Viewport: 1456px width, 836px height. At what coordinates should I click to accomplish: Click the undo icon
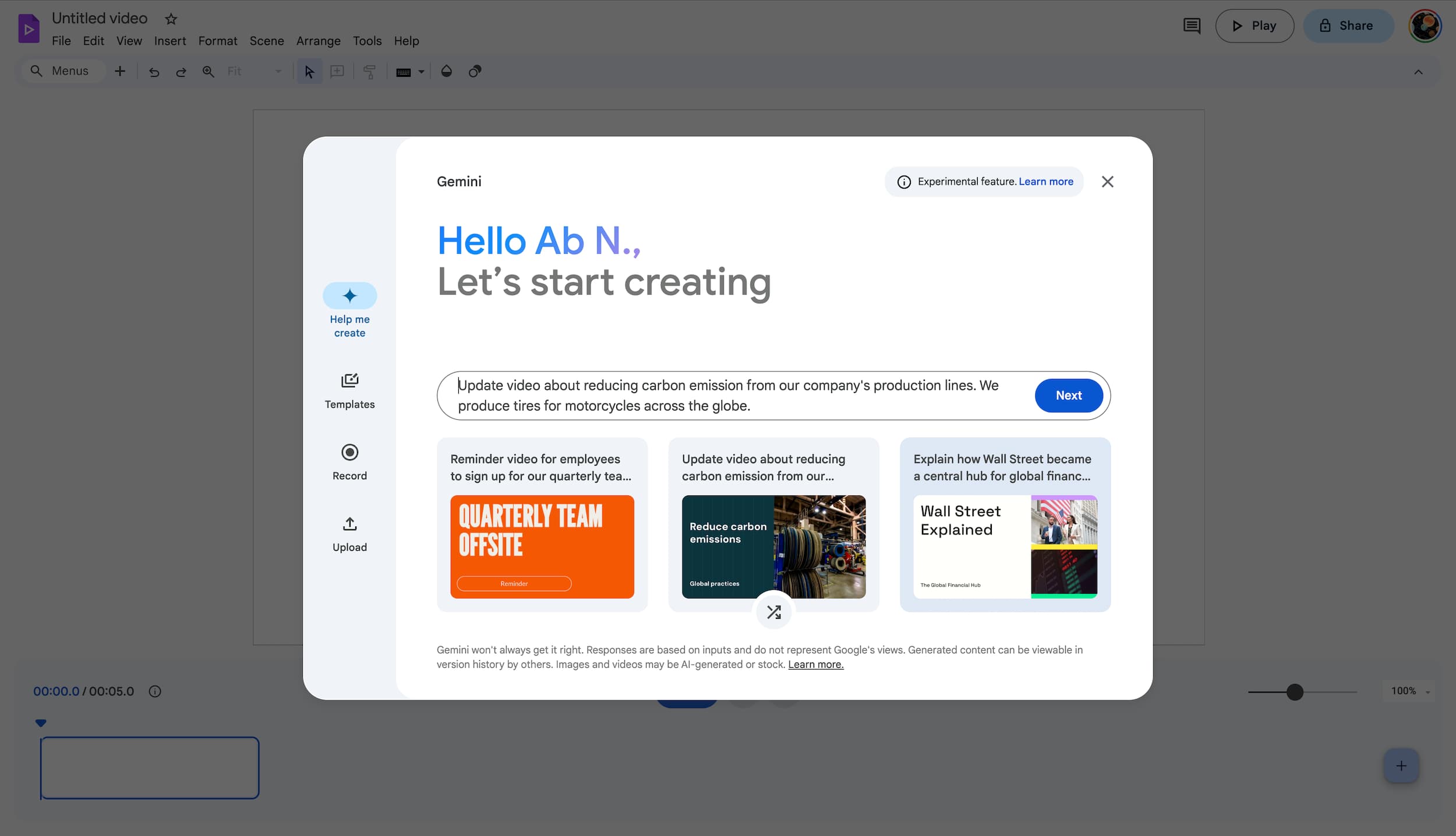point(154,71)
